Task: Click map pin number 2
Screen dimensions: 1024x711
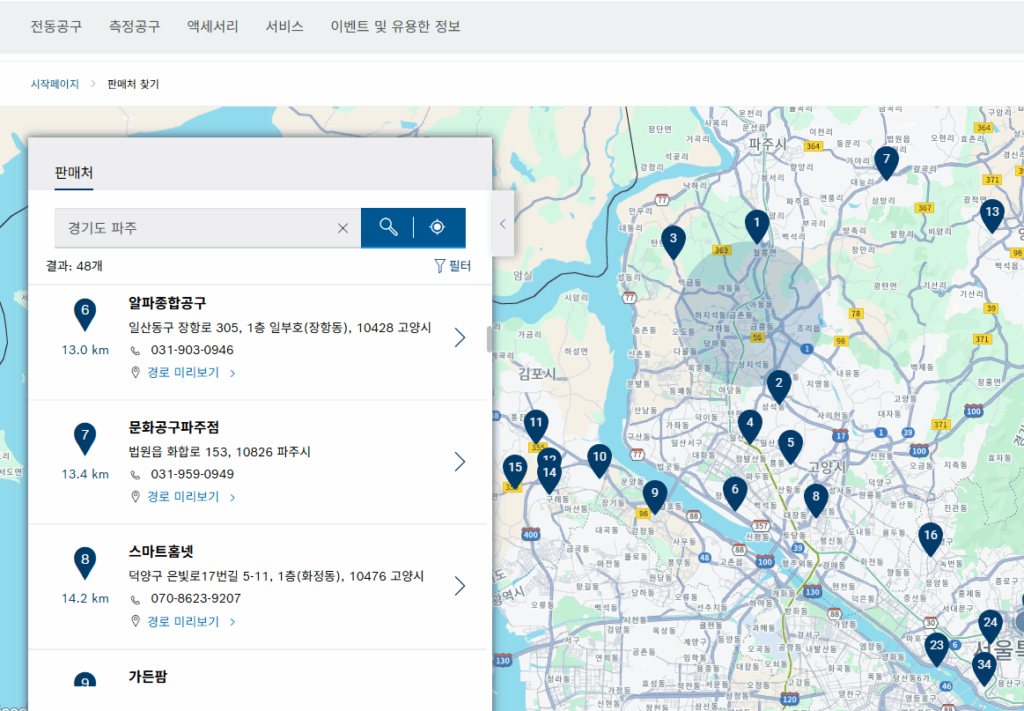Action: tap(778, 387)
